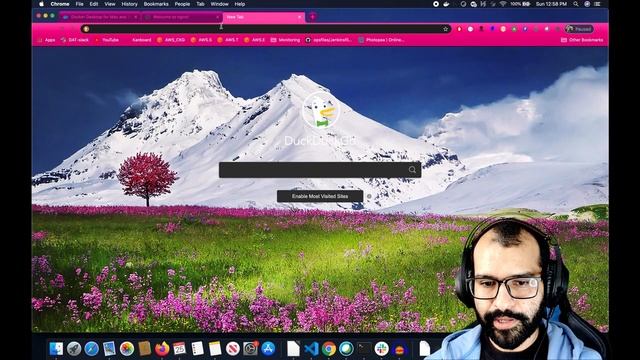Open the Edit menu
This screenshot has height=360, width=640.
[94, 4]
